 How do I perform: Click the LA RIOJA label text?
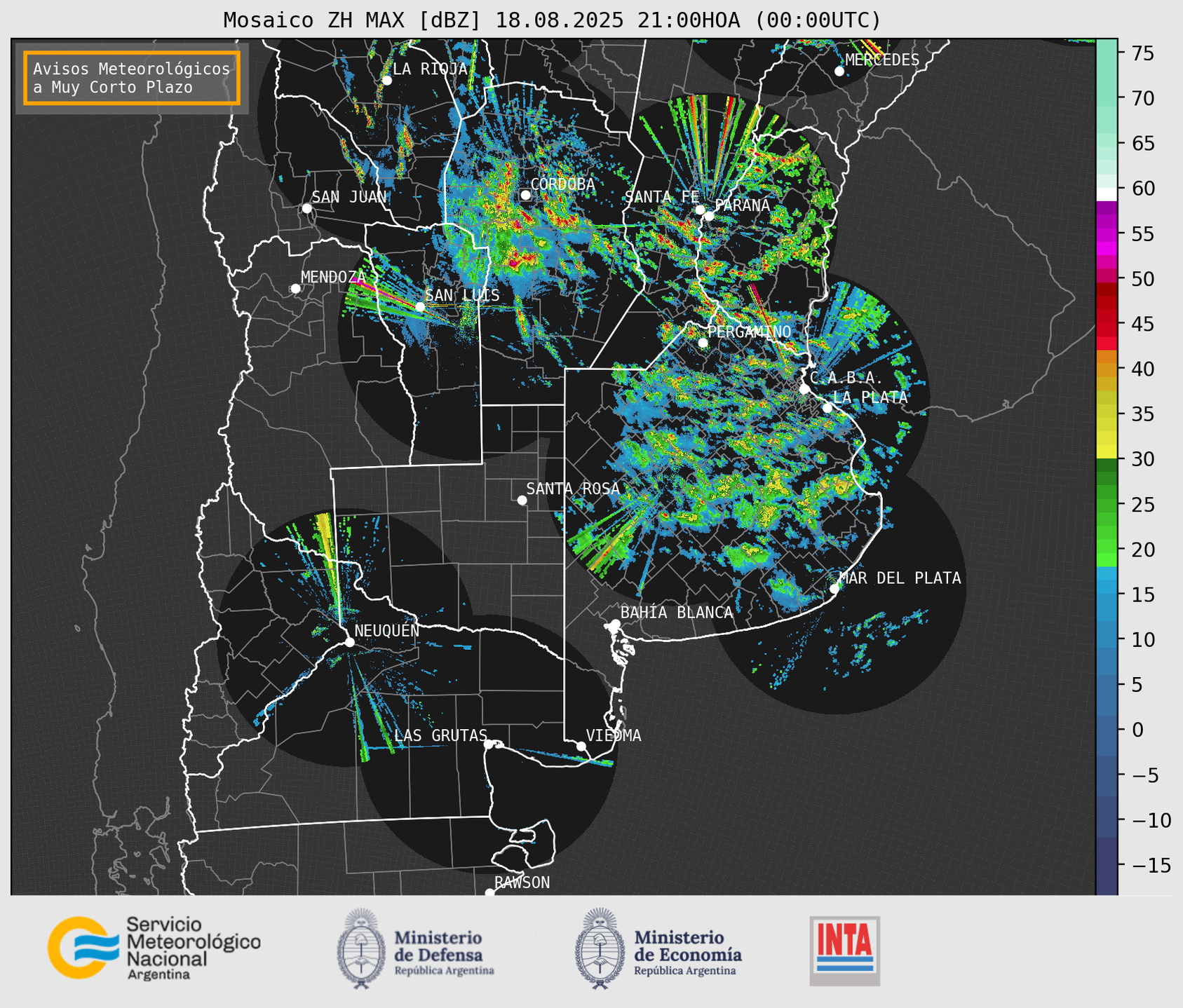430,69
